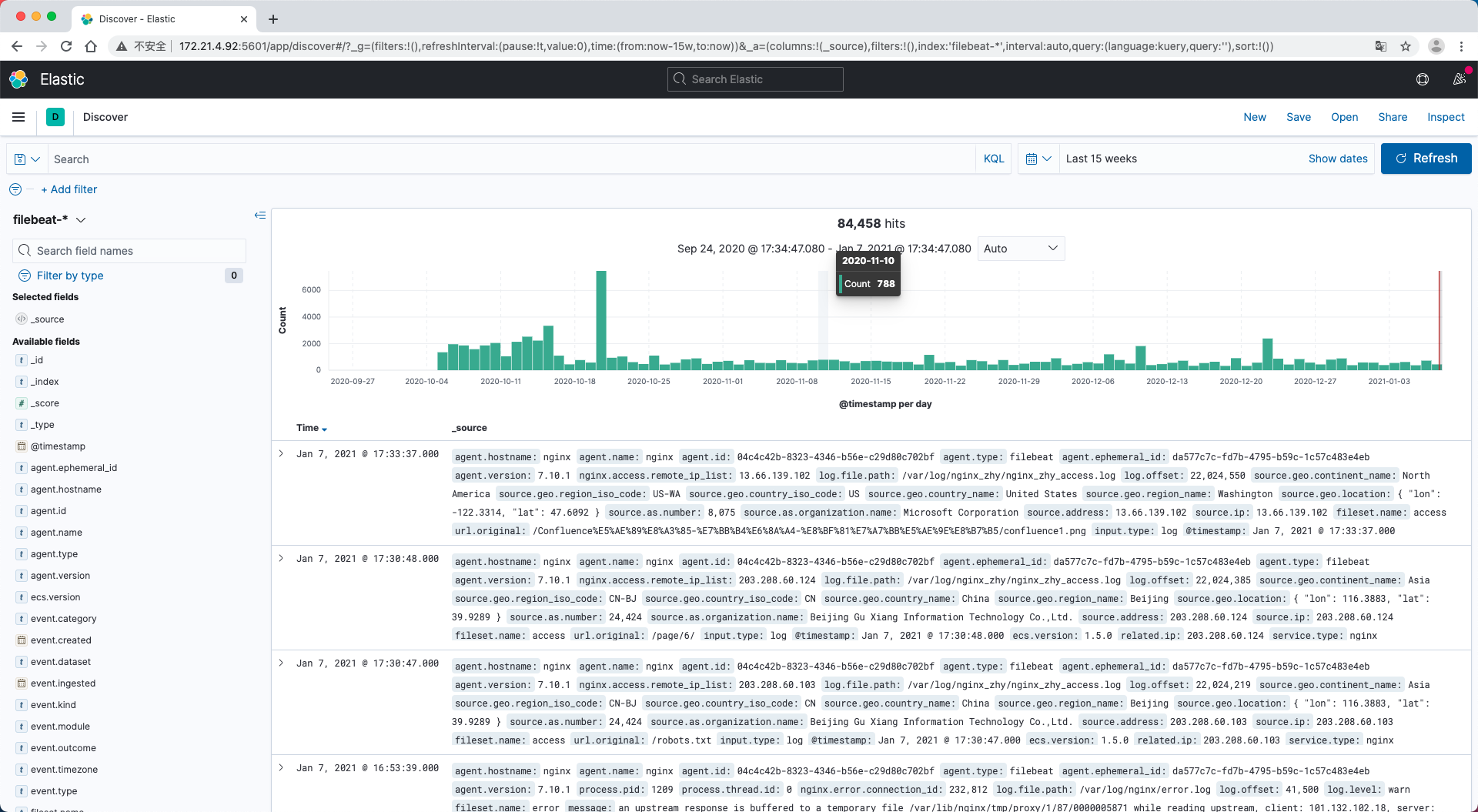Viewport: 1478px width, 812px height.
Task: Focus the KQL query Search bar
Action: (x=512, y=159)
